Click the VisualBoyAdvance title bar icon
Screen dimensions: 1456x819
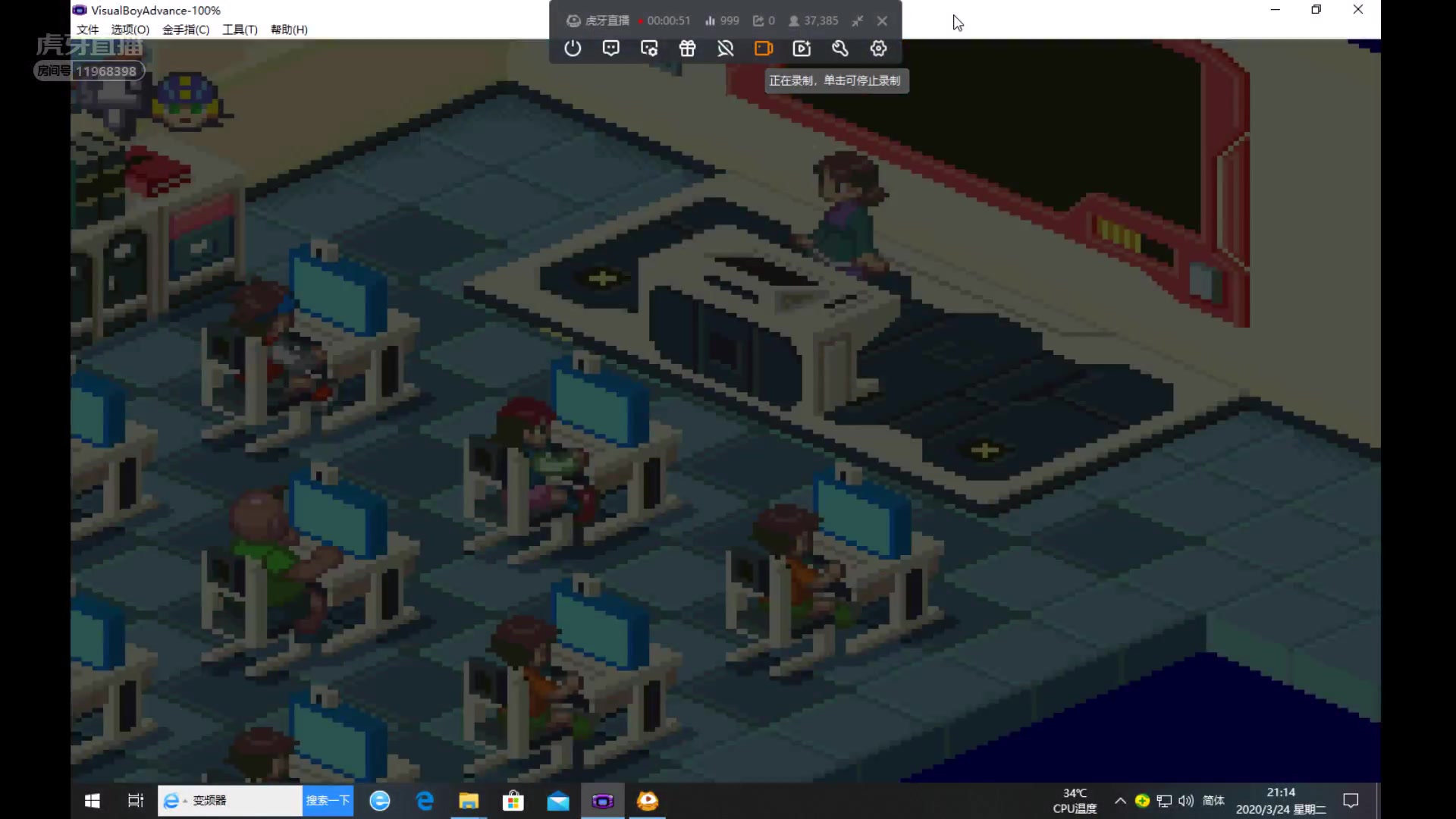tap(80, 11)
